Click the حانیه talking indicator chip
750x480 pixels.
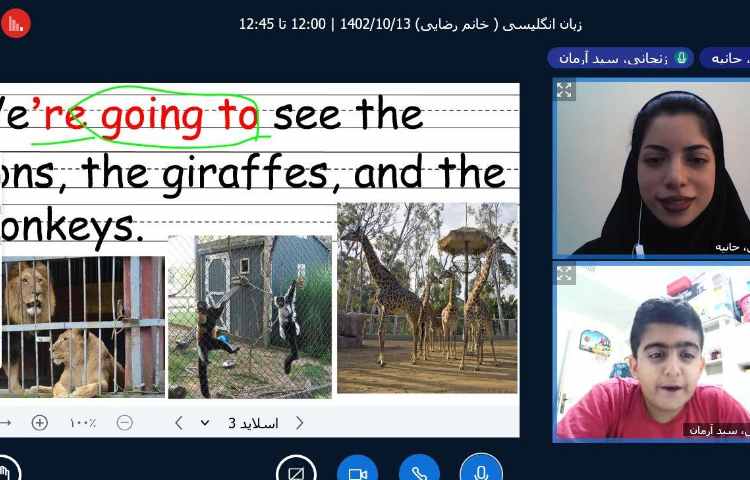726,58
